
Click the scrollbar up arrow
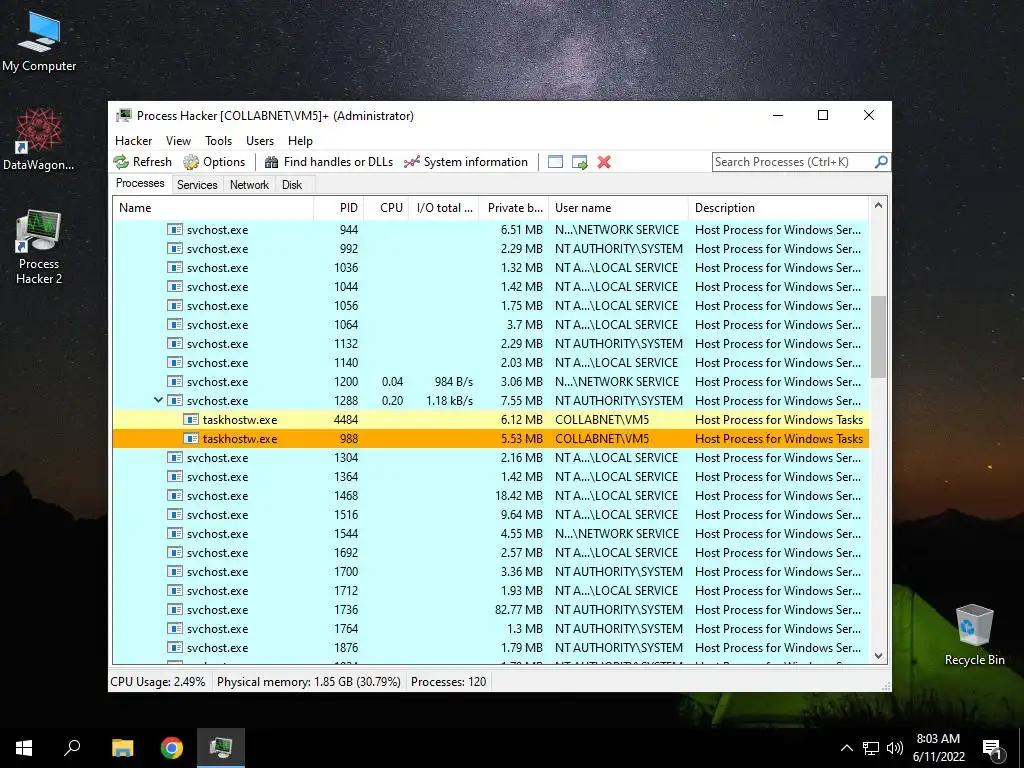[x=878, y=205]
